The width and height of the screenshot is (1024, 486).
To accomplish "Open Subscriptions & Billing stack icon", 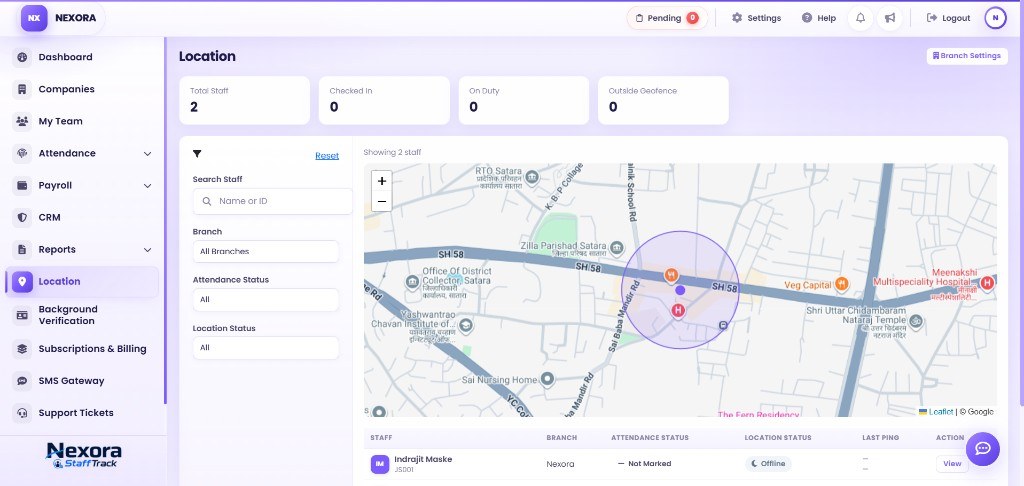I will [22, 349].
